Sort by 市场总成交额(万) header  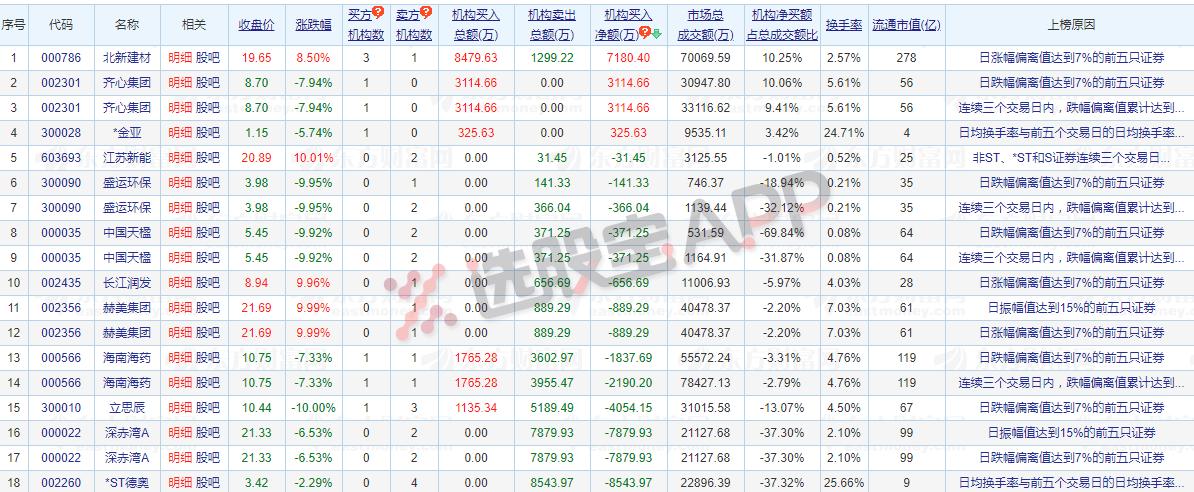pyautogui.click(x=705, y=24)
